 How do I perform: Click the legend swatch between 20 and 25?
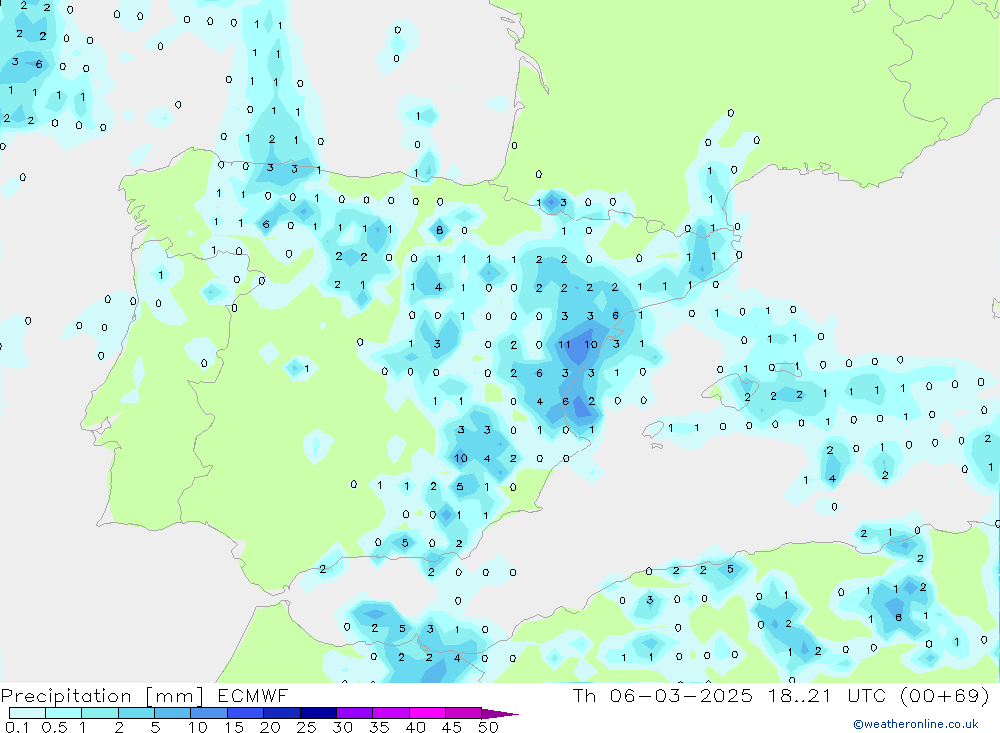coord(282,713)
